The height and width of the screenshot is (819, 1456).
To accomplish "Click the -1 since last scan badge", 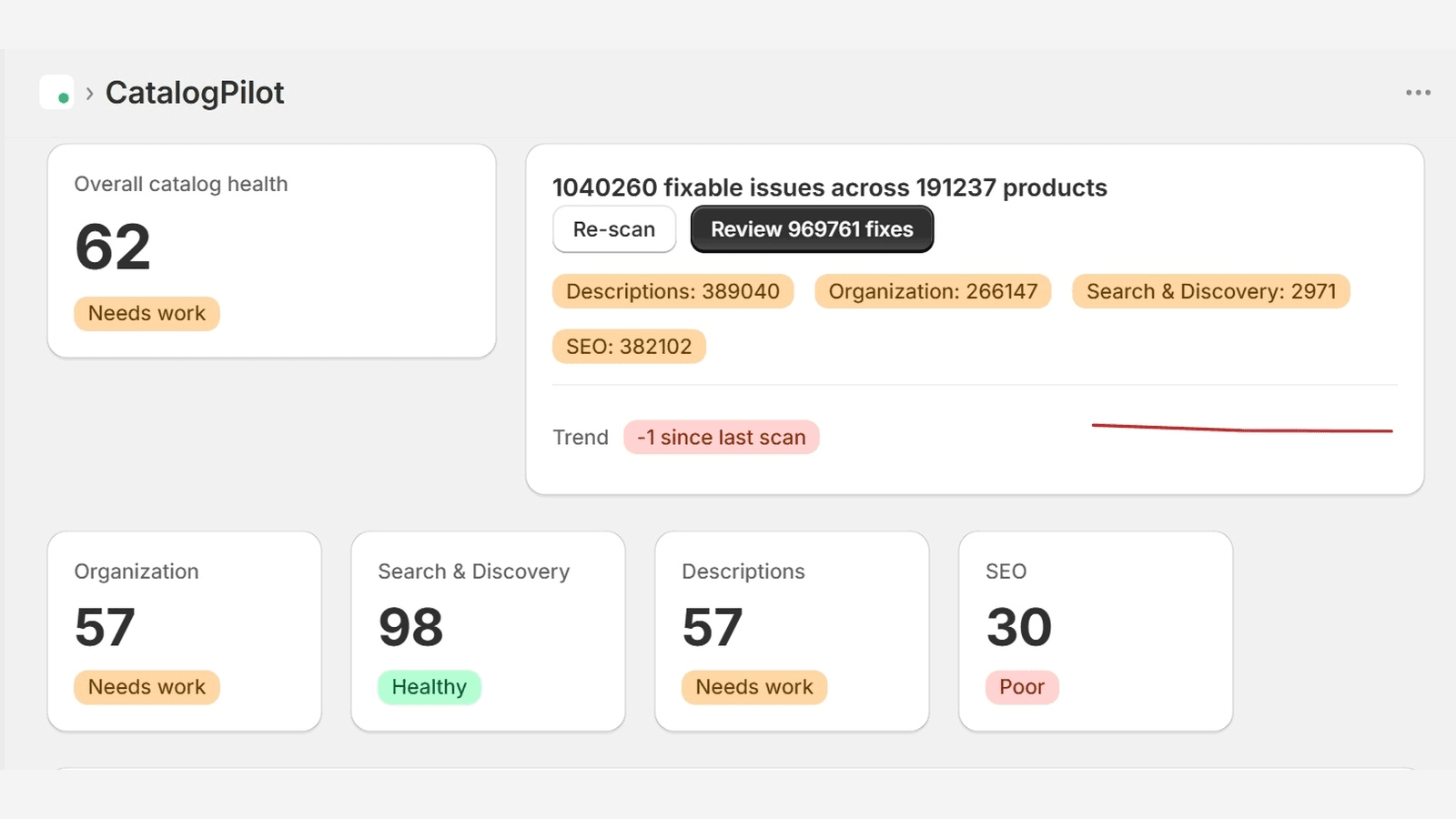I will [721, 438].
